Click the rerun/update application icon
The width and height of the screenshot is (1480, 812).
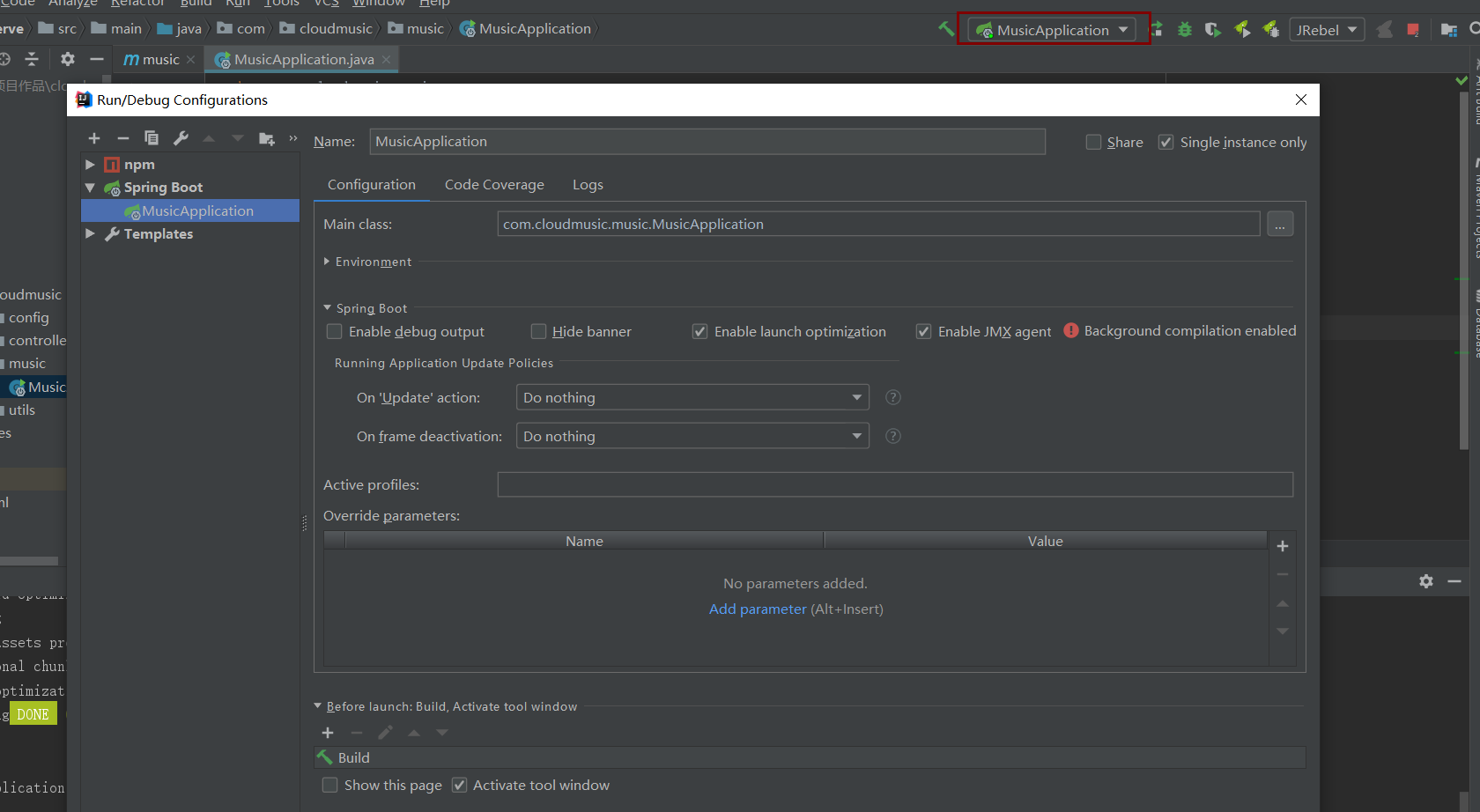pos(1157,30)
